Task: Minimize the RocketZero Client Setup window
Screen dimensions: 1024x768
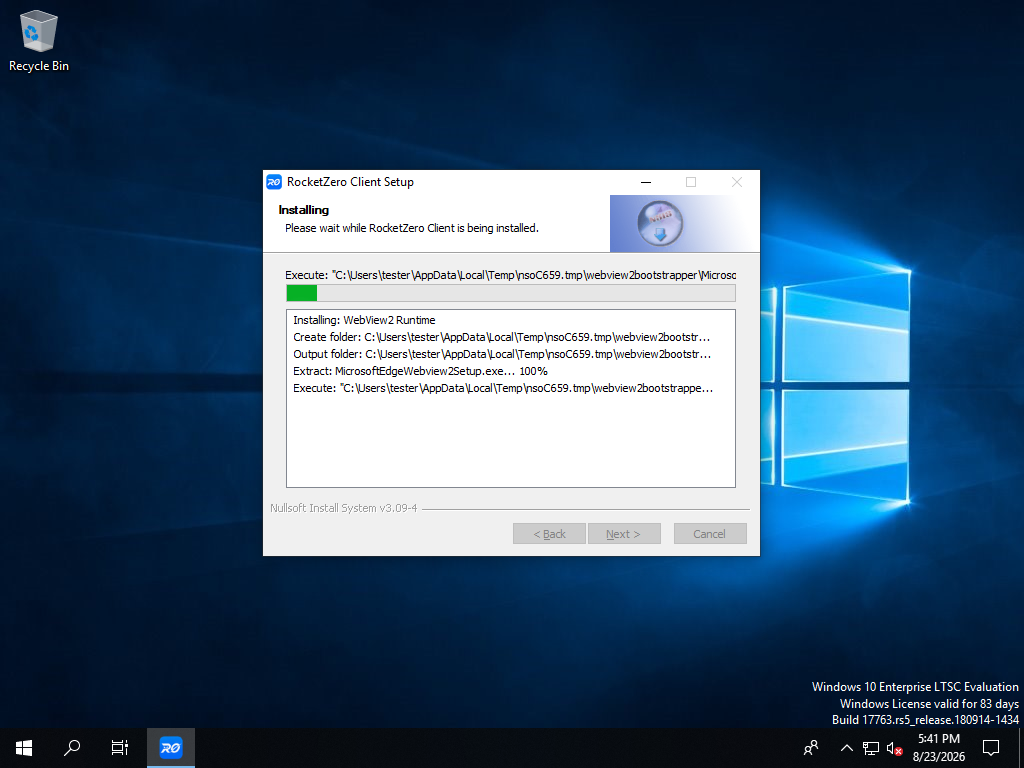Action: pyautogui.click(x=646, y=182)
